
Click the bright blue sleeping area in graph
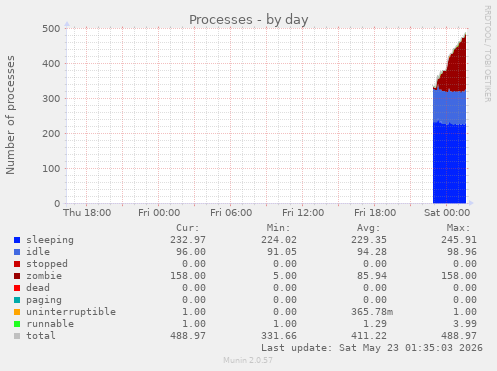tap(449, 163)
